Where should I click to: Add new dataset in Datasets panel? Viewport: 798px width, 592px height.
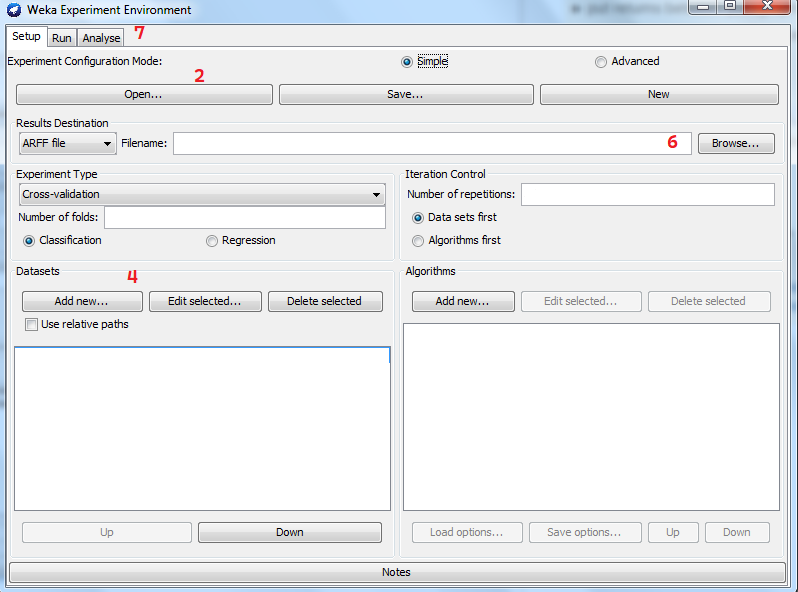pyautogui.click(x=82, y=301)
